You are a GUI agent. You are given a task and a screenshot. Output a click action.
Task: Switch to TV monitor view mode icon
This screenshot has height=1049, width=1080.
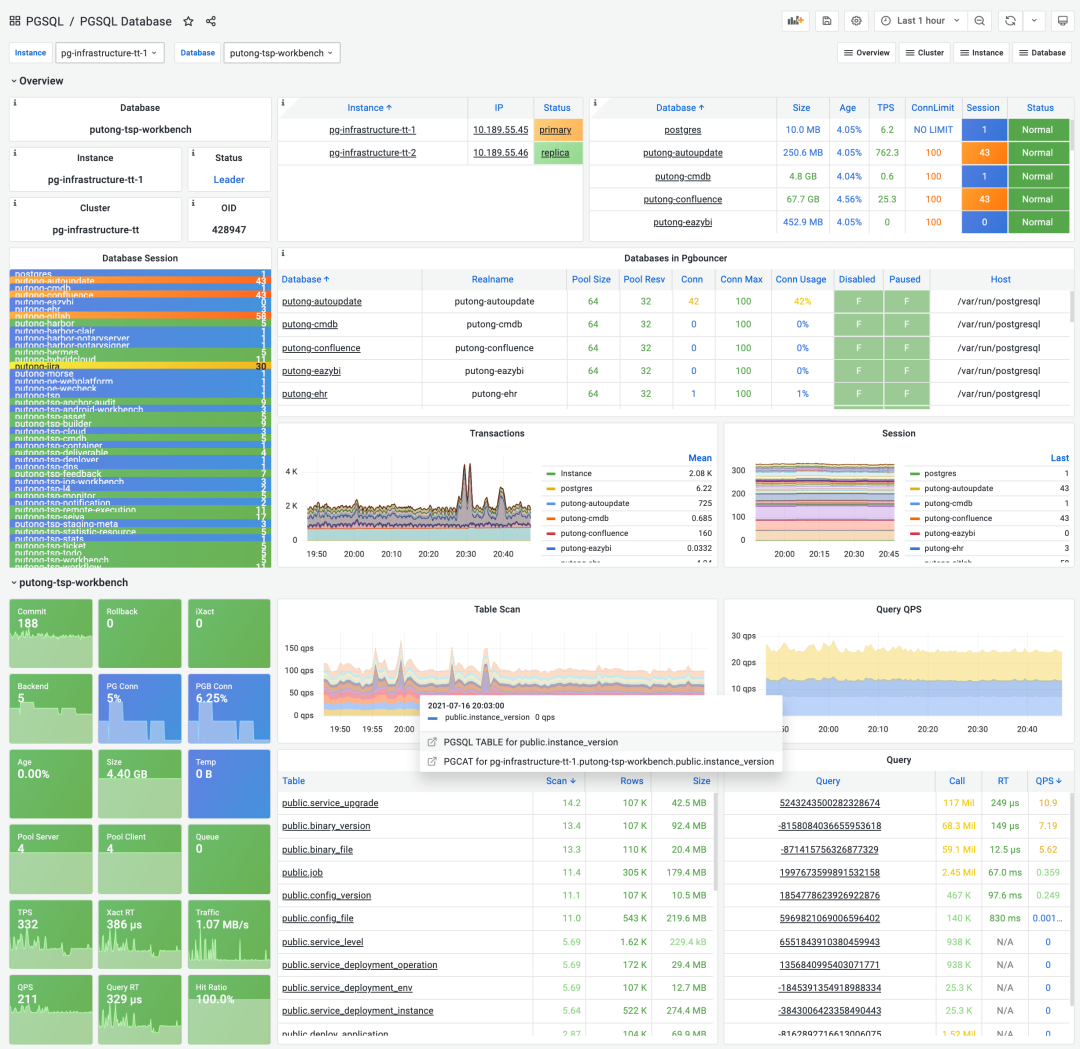(x=1063, y=21)
